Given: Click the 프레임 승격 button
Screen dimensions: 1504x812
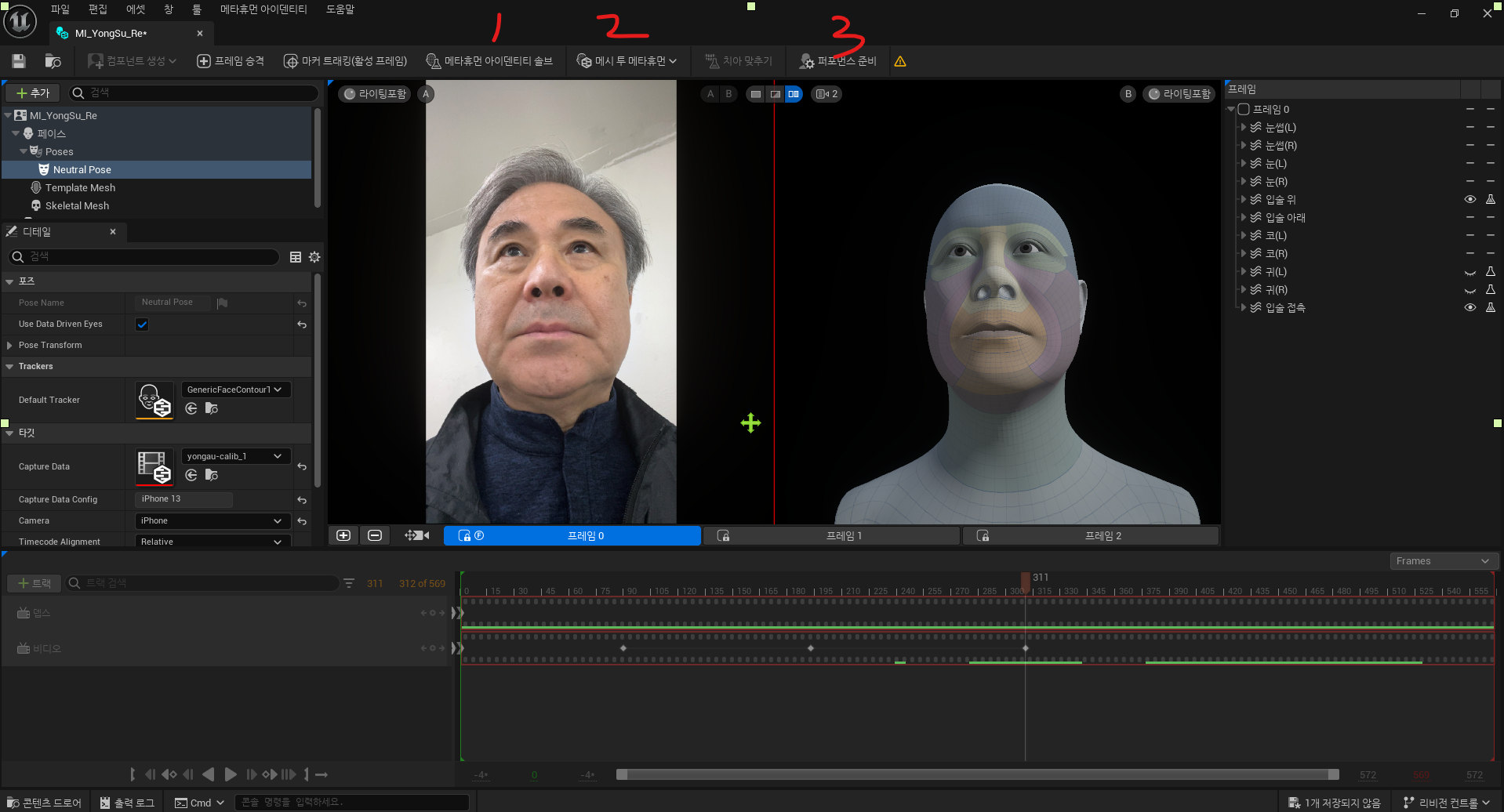Looking at the screenshot, I should 230,61.
